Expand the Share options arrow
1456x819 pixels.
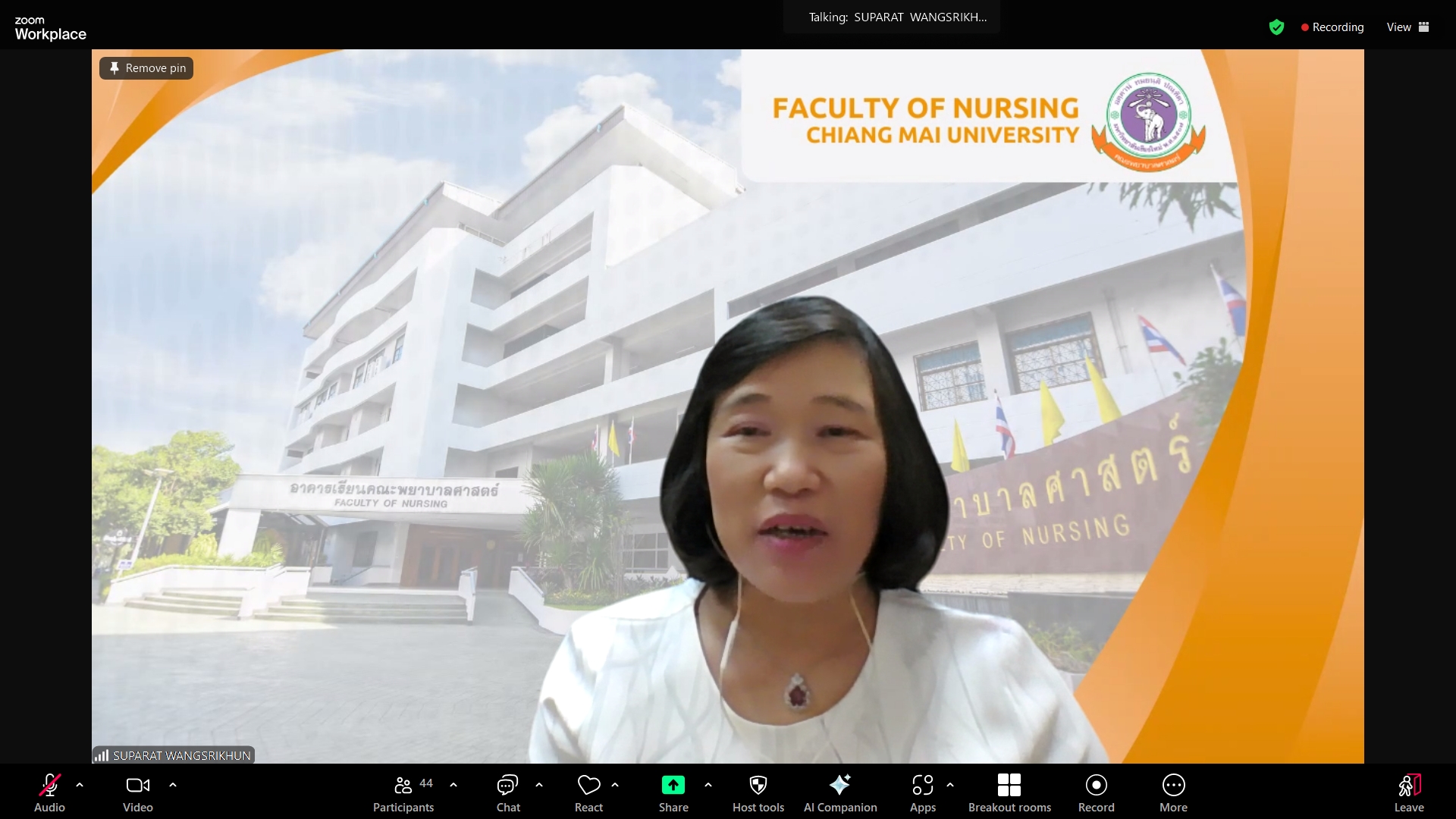click(708, 785)
